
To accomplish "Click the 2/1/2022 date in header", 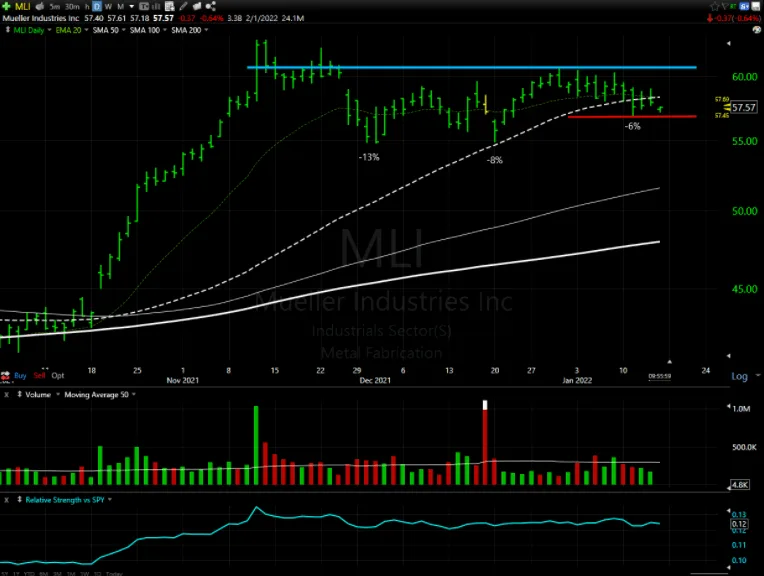I will [x=262, y=19].
